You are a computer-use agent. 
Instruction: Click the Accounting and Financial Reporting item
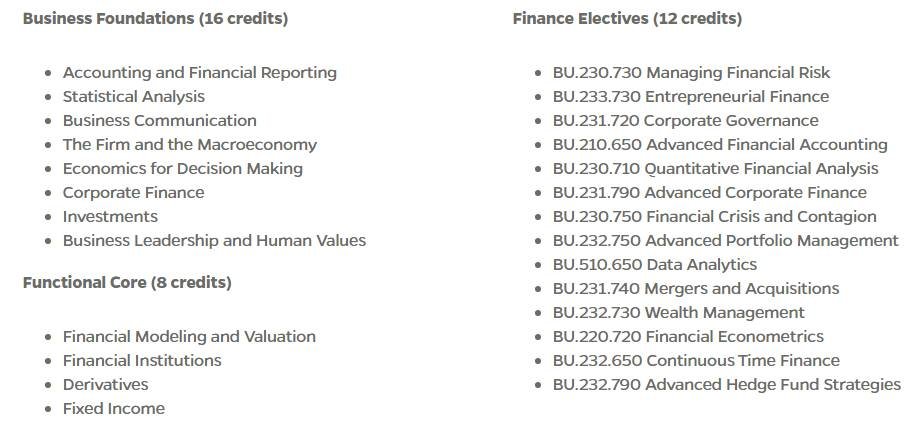(200, 73)
